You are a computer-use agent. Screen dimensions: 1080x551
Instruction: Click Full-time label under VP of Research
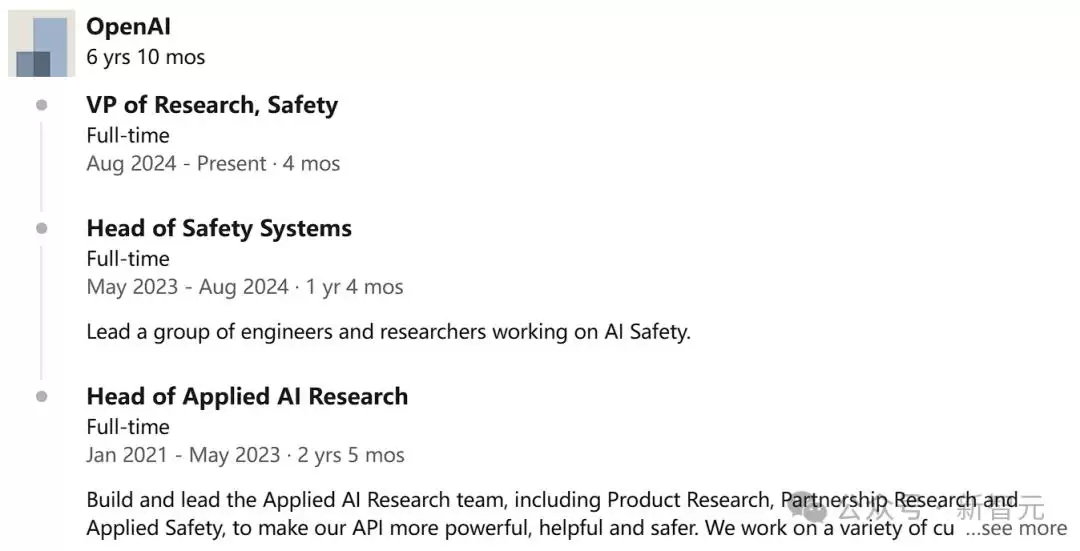click(x=128, y=136)
